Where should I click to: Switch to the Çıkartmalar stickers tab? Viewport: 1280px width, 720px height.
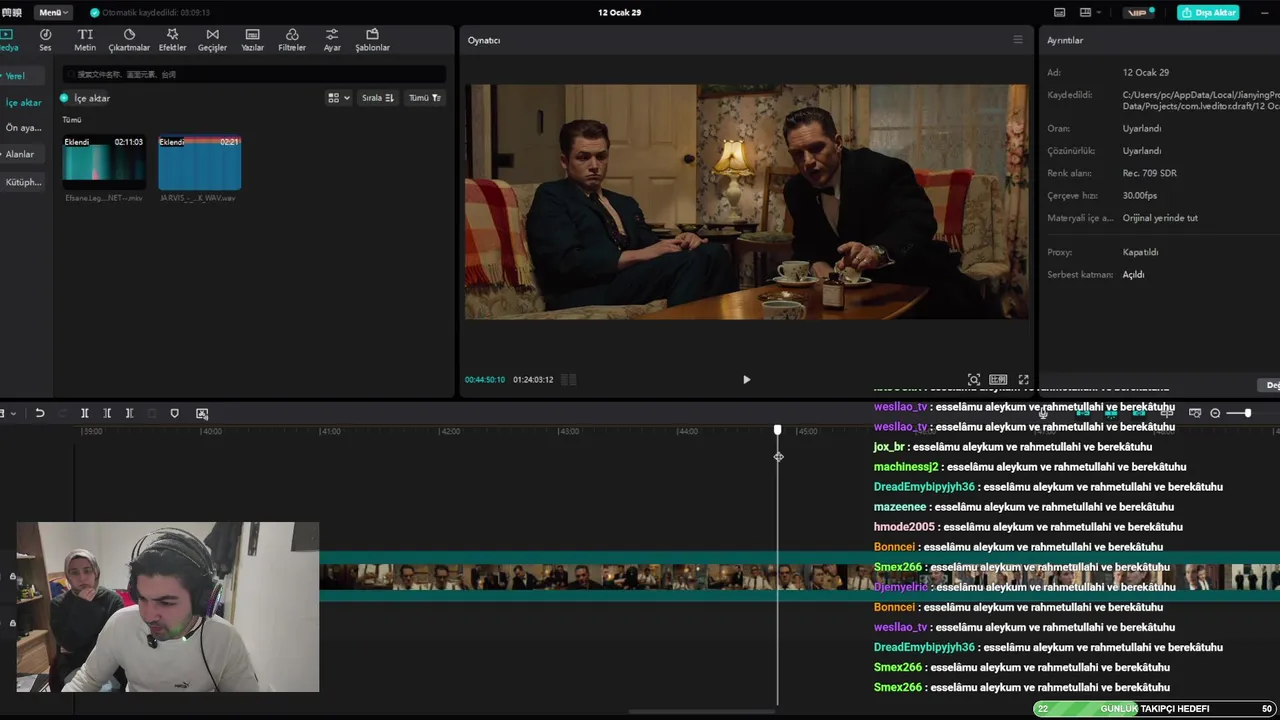[x=129, y=40]
